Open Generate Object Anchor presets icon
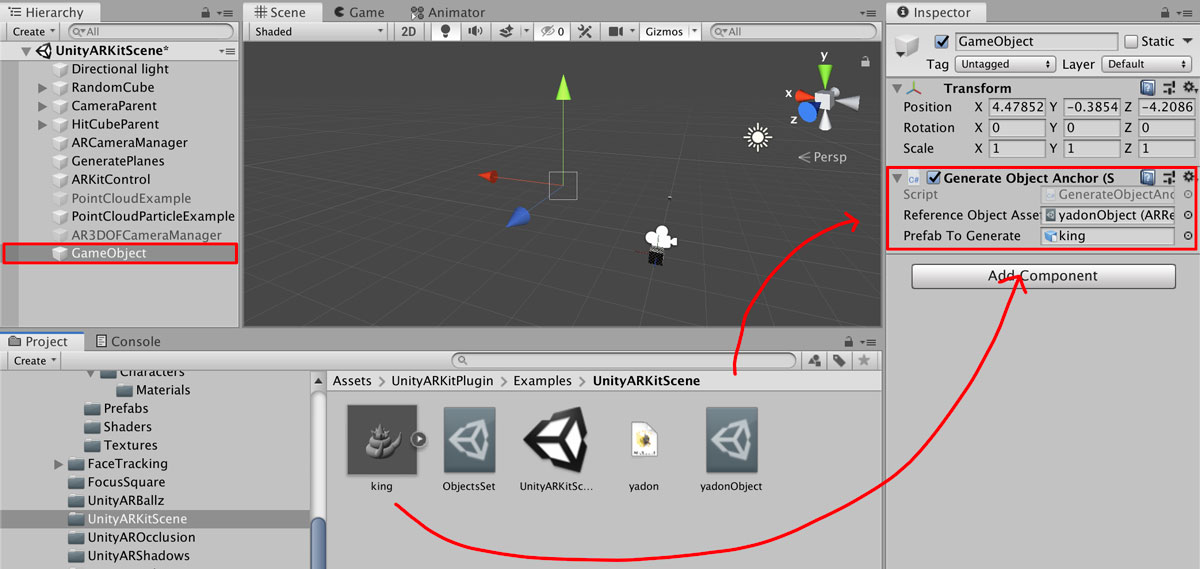The image size is (1200, 569). [1168, 177]
